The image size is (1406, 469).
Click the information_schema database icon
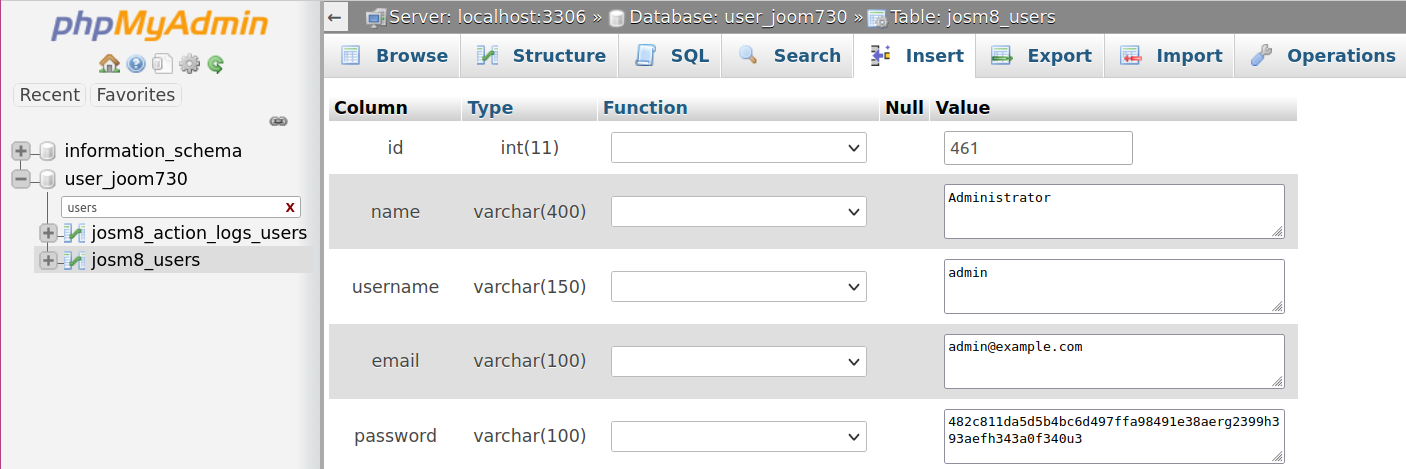(x=47, y=151)
